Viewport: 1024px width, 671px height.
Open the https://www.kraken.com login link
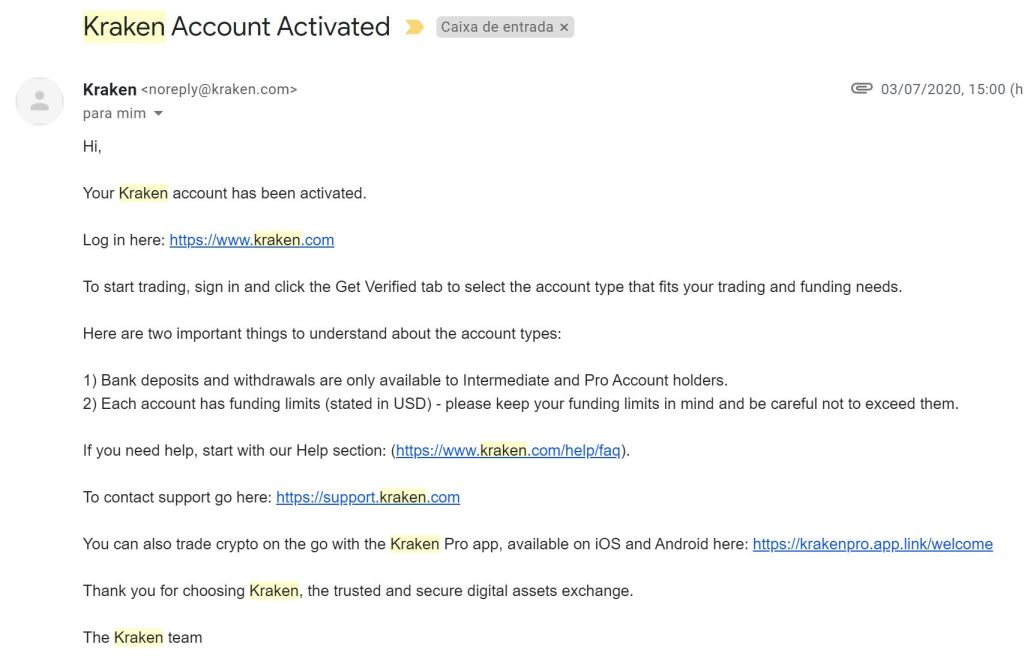click(x=251, y=240)
